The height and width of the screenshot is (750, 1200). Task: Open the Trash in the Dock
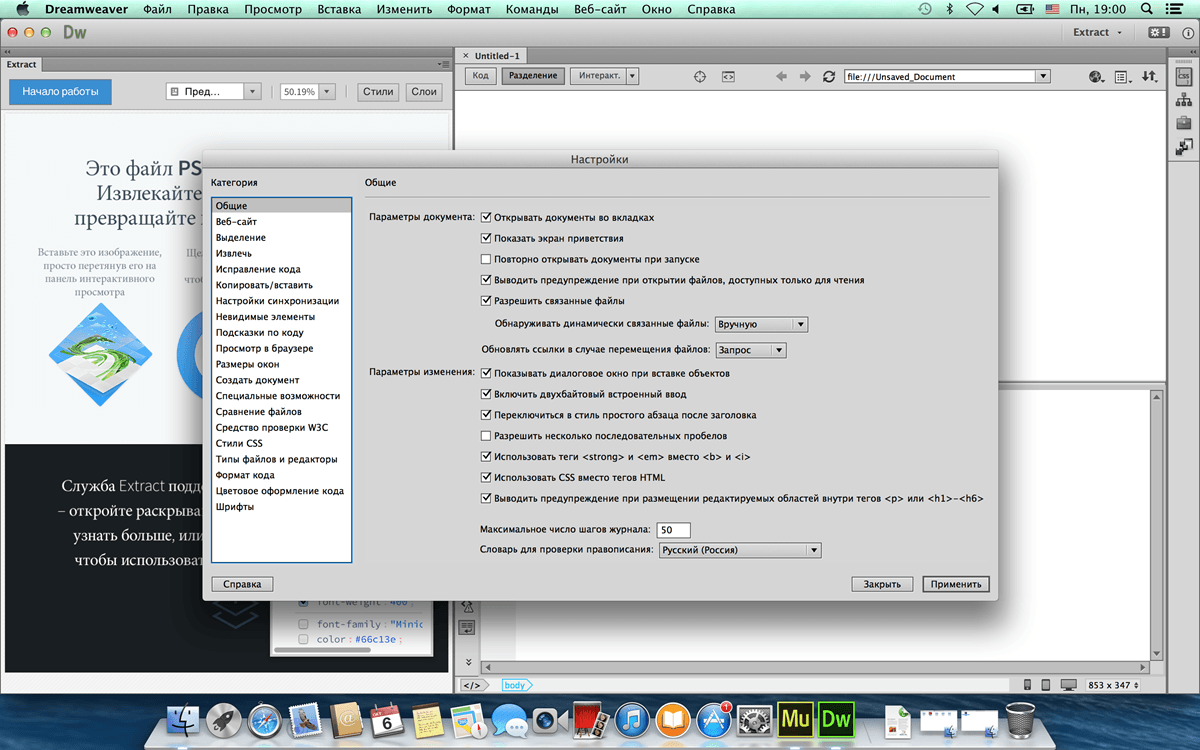1020,718
